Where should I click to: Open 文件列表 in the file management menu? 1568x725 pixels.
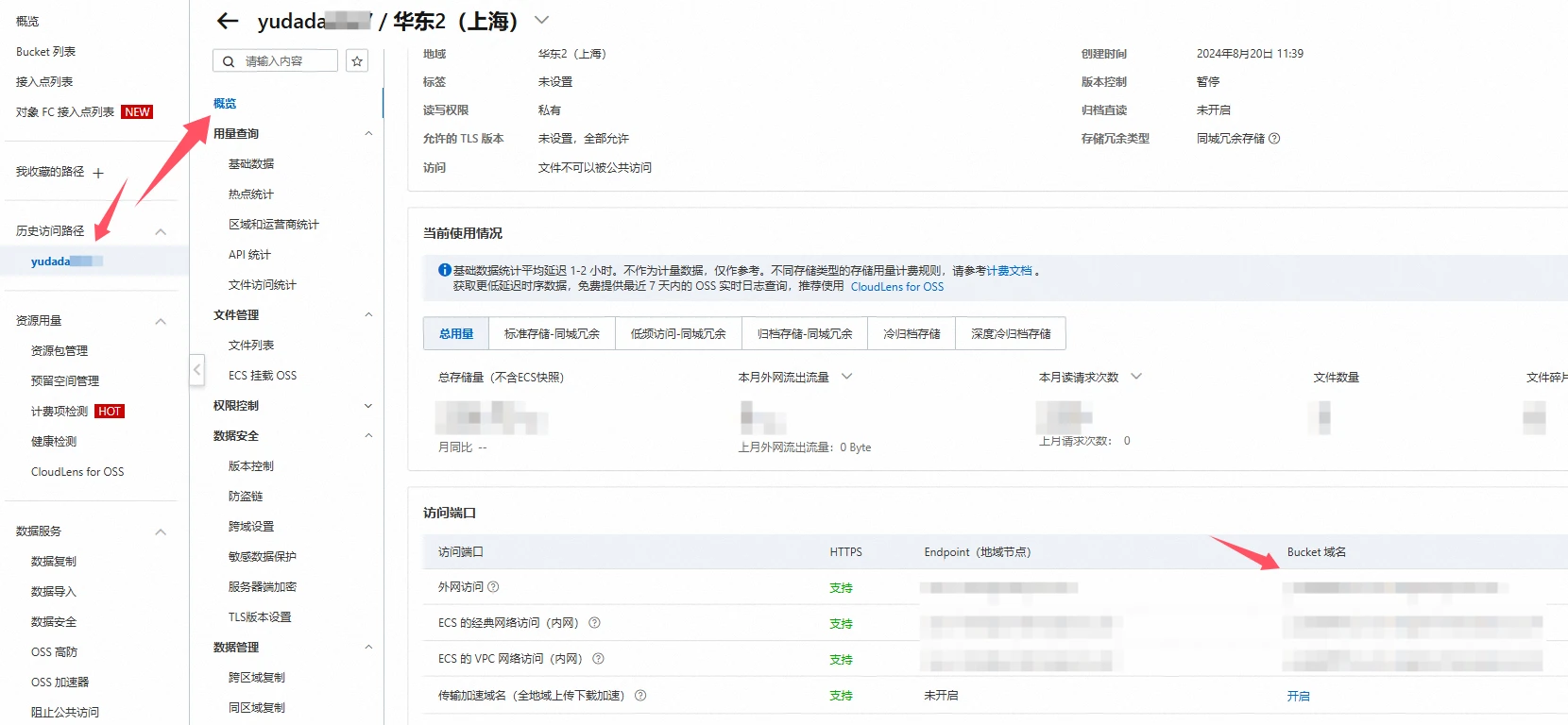(251, 346)
